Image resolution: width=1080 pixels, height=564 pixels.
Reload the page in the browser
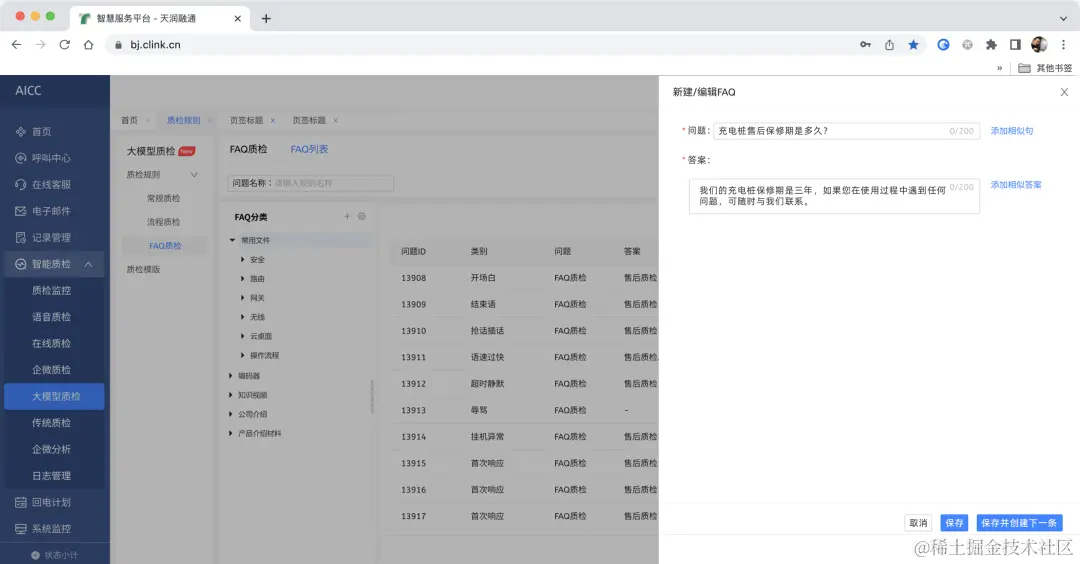coord(65,45)
